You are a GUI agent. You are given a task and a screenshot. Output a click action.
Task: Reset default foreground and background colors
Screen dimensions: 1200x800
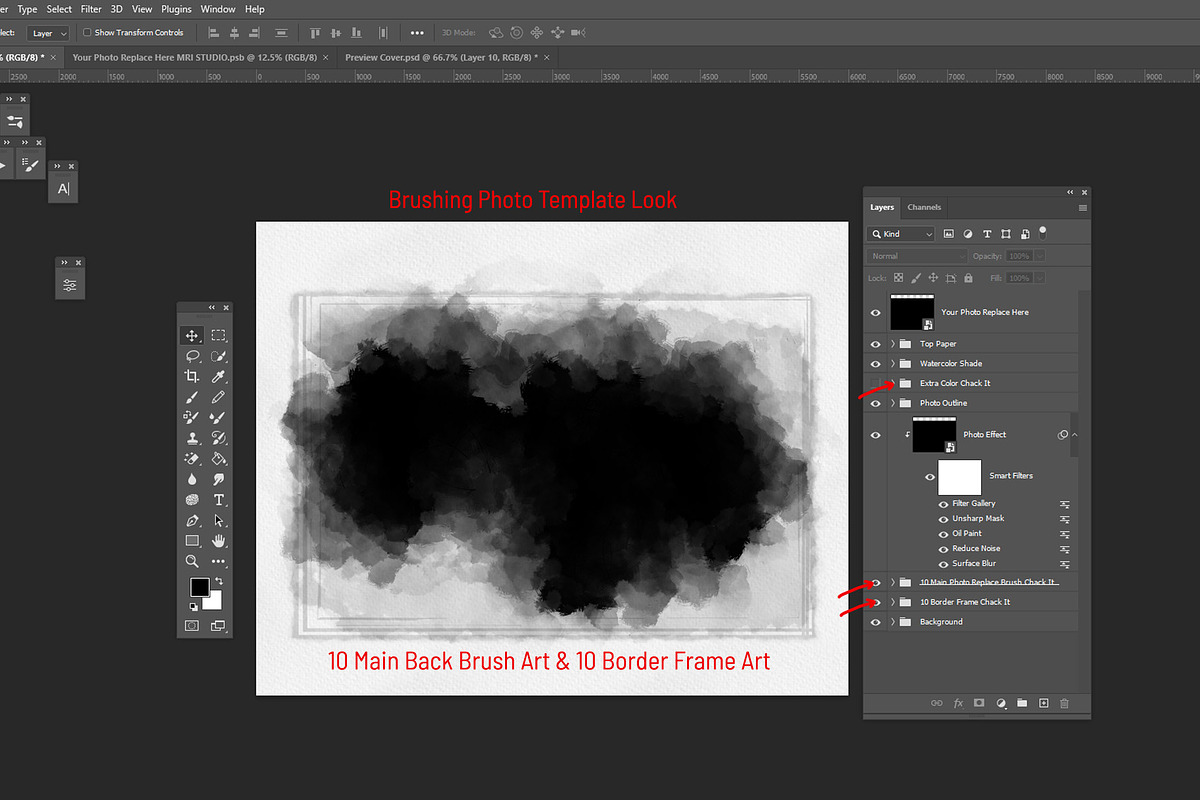point(194,607)
